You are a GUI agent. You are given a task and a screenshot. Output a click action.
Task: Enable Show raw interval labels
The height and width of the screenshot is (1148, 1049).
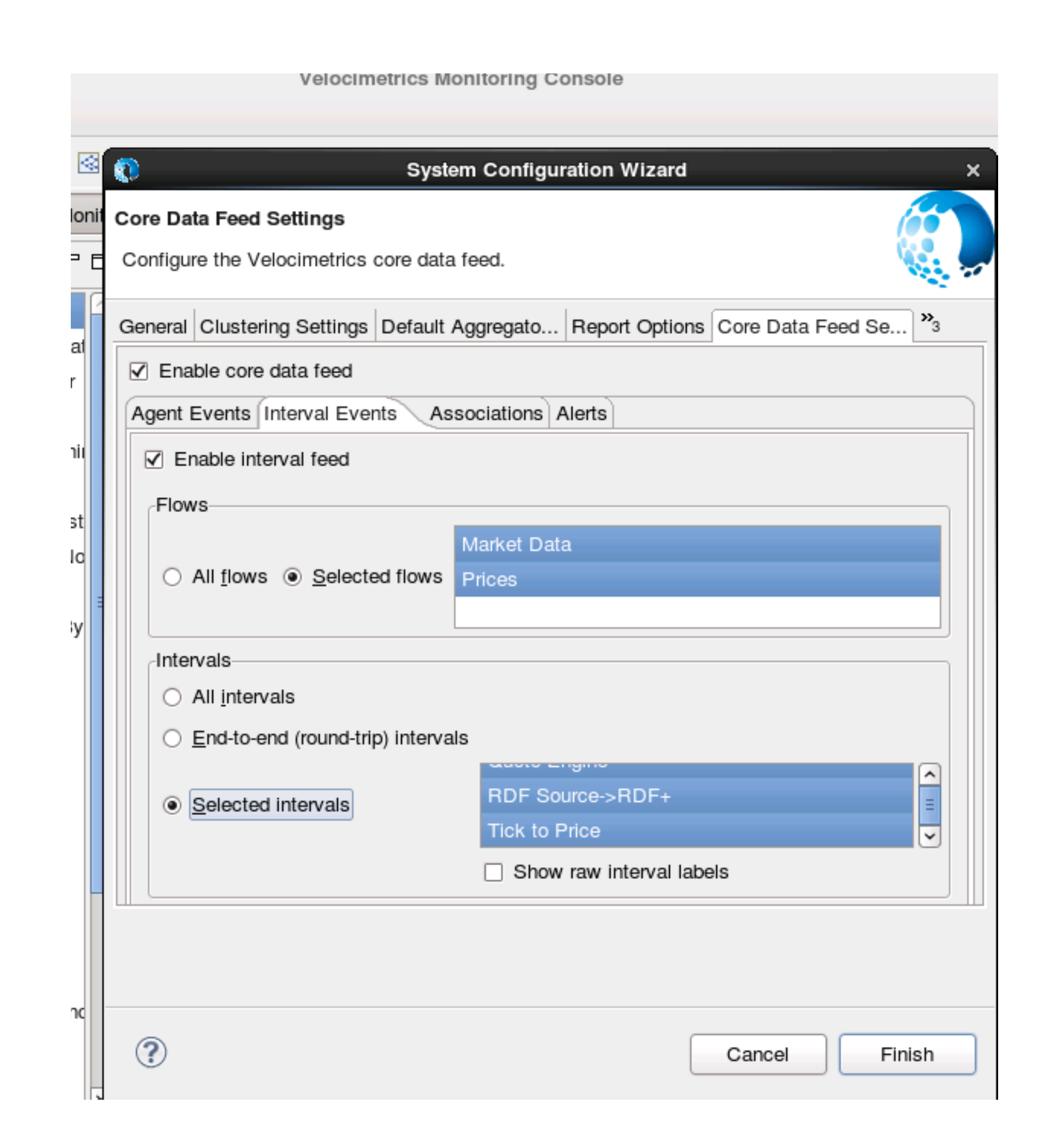(x=493, y=872)
